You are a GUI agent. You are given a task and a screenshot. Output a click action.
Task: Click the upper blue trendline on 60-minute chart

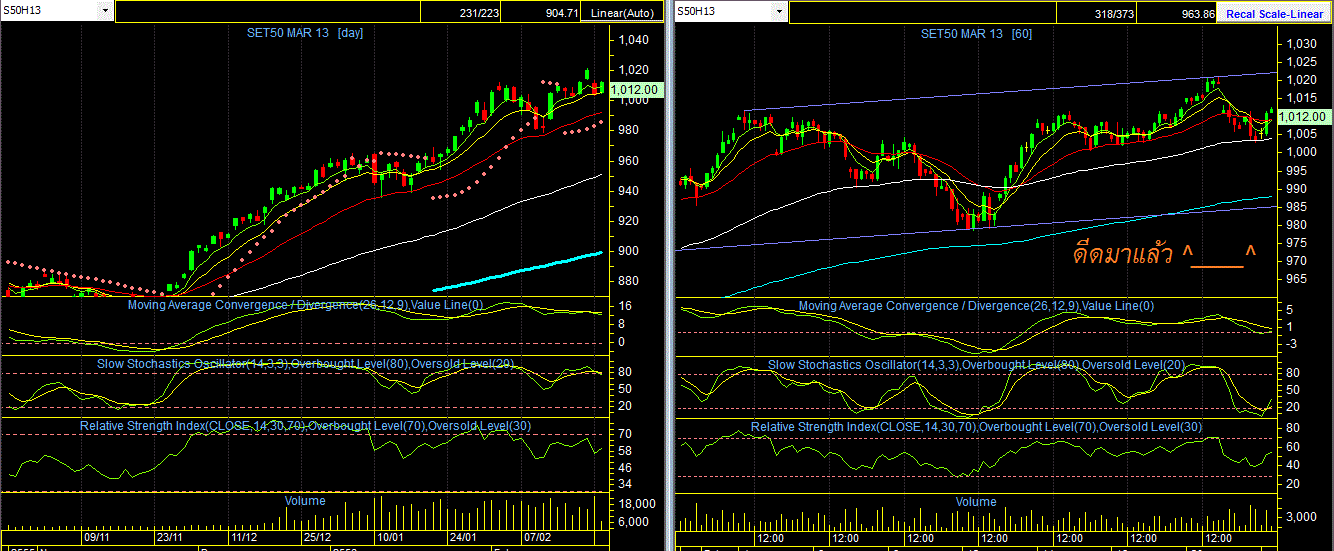pyautogui.click(x=1010, y=91)
